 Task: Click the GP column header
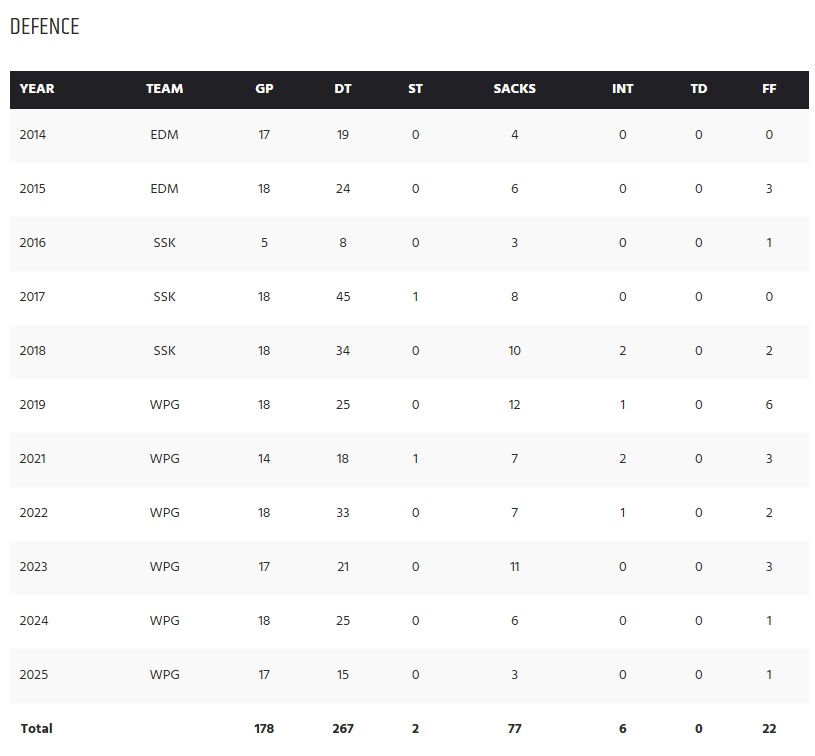tap(264, 89)
